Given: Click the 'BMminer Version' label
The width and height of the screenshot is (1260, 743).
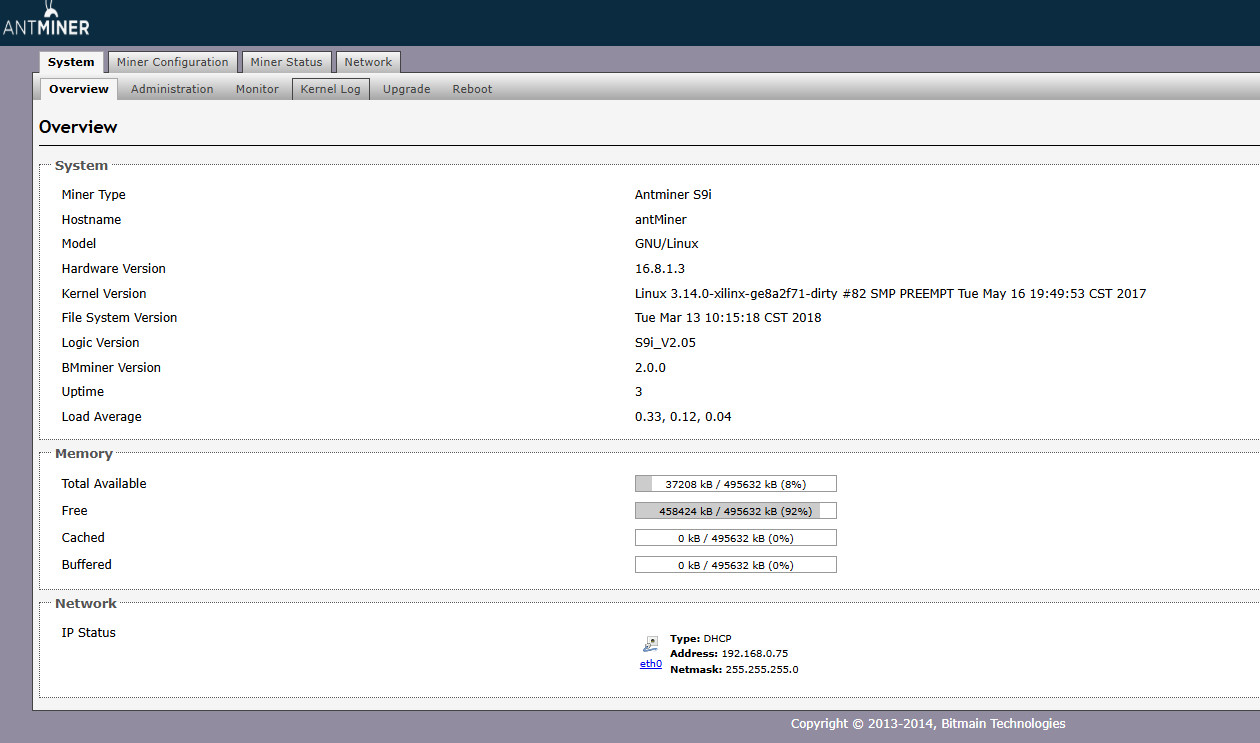Looking at the screenshot, I should pos(111,368).
